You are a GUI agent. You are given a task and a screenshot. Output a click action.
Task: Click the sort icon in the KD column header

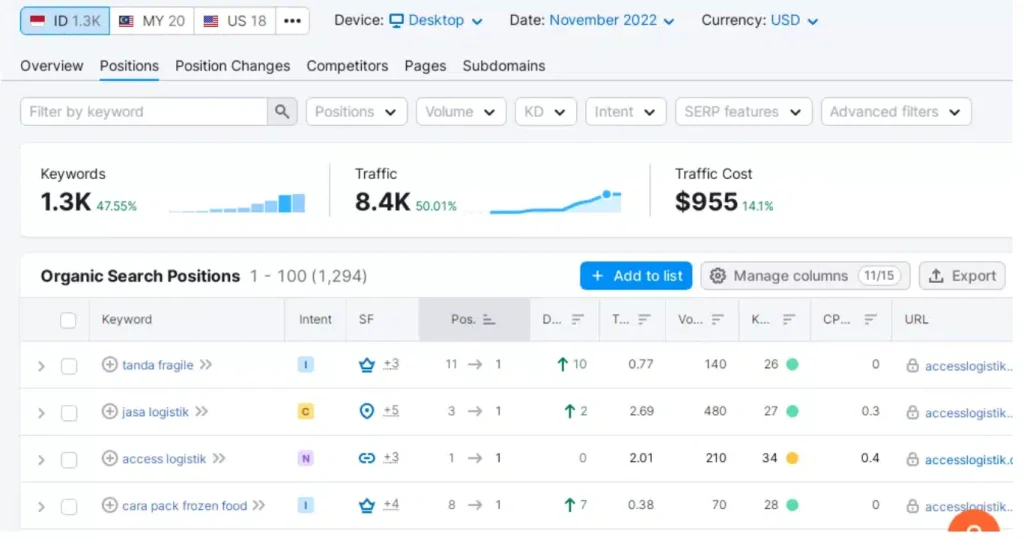[x=789, y=320]
